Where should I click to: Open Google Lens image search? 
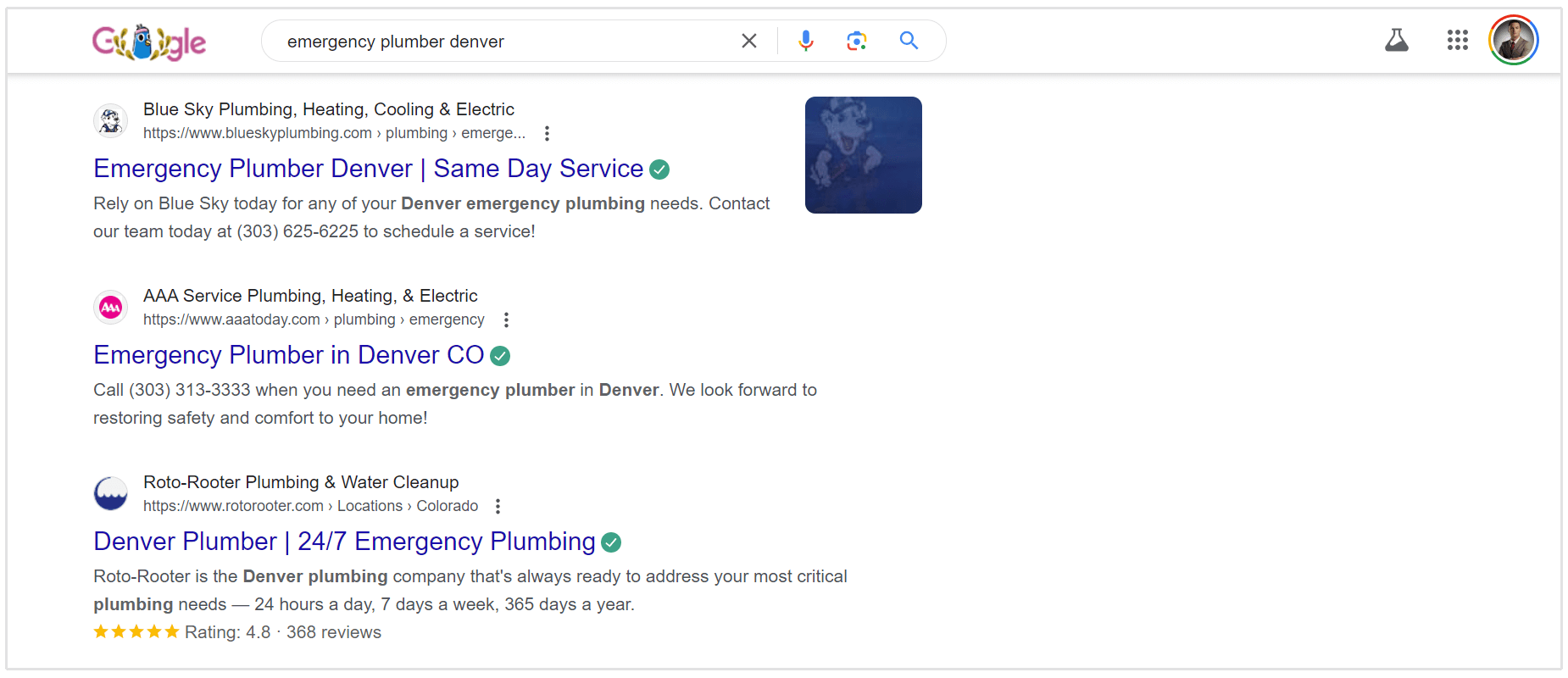tap(857, 41)
